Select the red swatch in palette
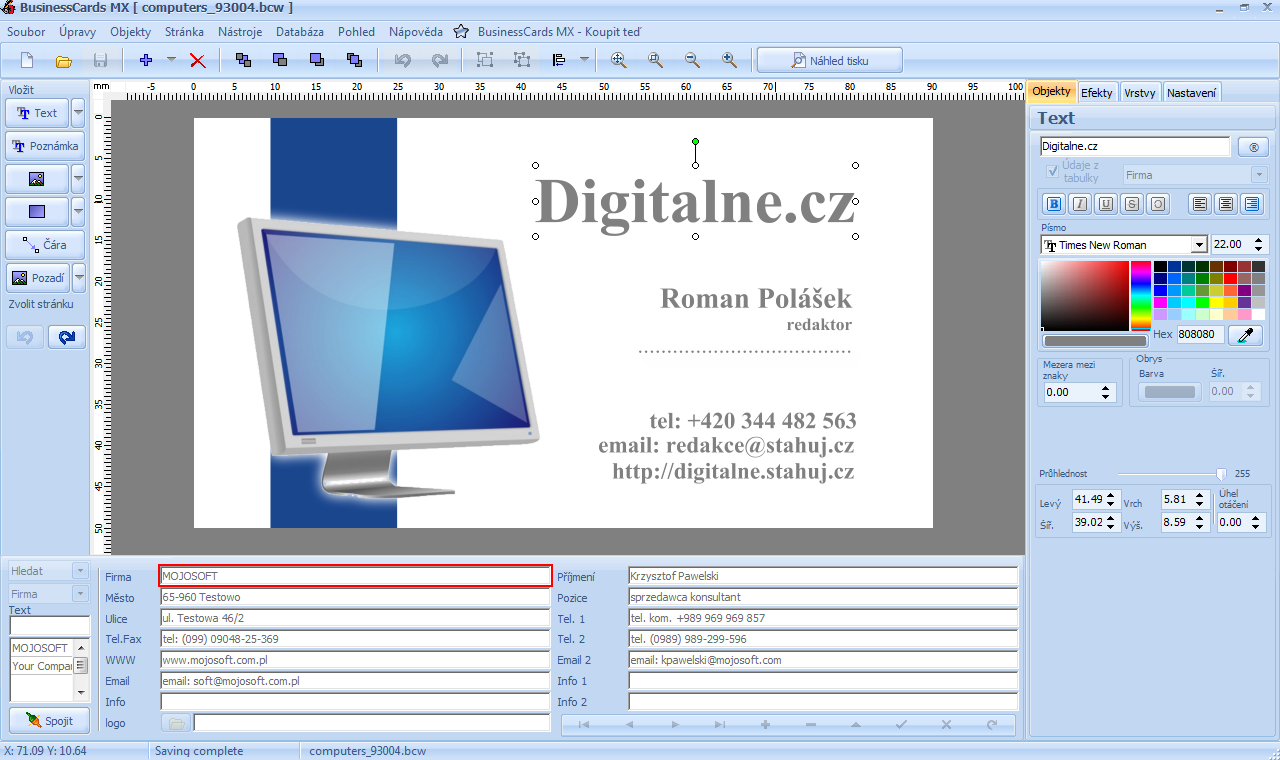This screenshot has width=1280, height=760. pos(1230,279)
